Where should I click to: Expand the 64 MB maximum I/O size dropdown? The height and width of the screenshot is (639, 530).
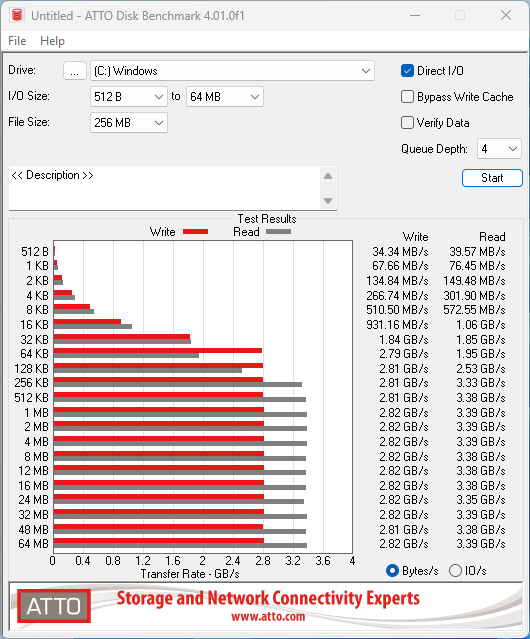(225, 97)
